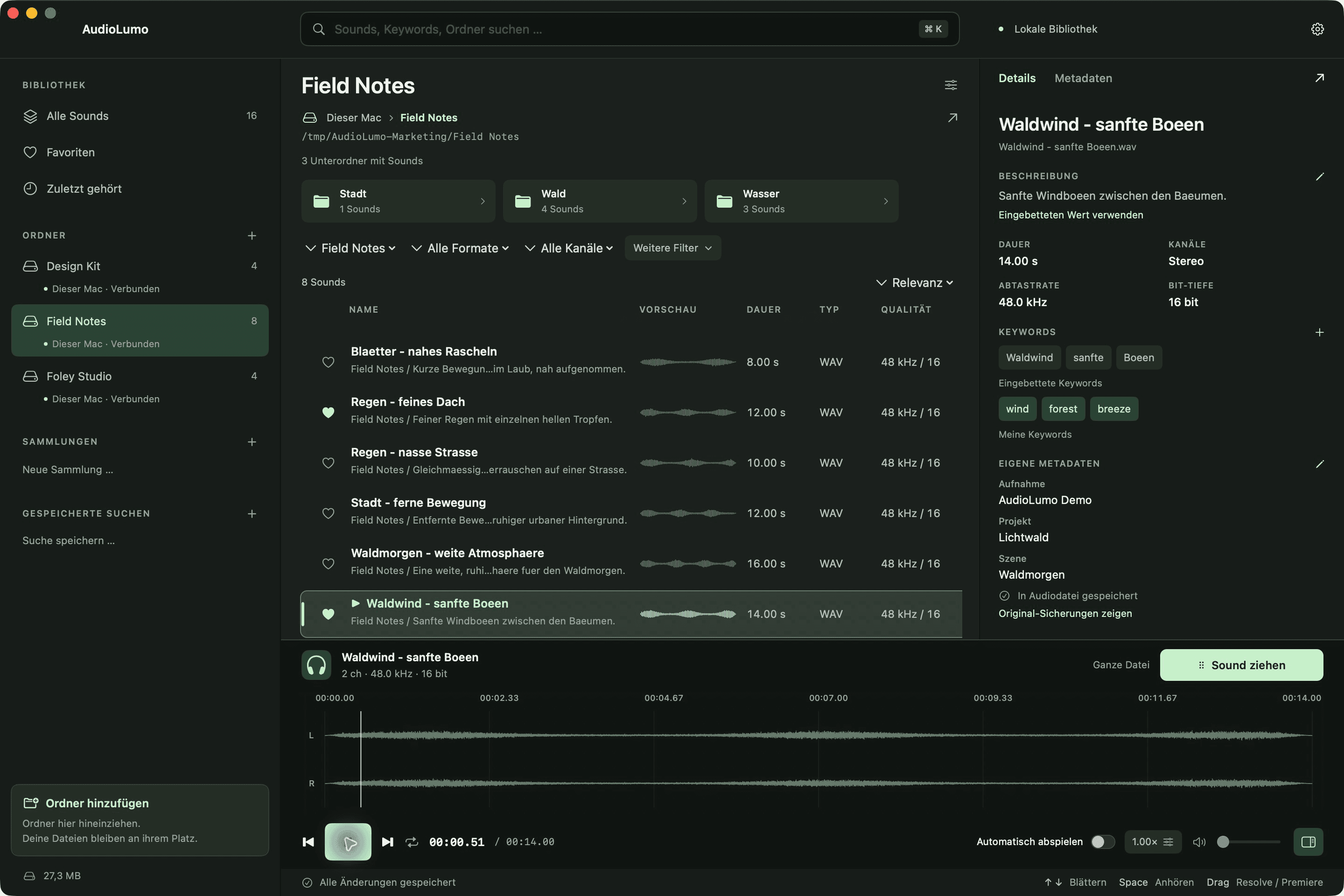Skip to previous sound button
1344x896 pixels.
coord(308,842)
